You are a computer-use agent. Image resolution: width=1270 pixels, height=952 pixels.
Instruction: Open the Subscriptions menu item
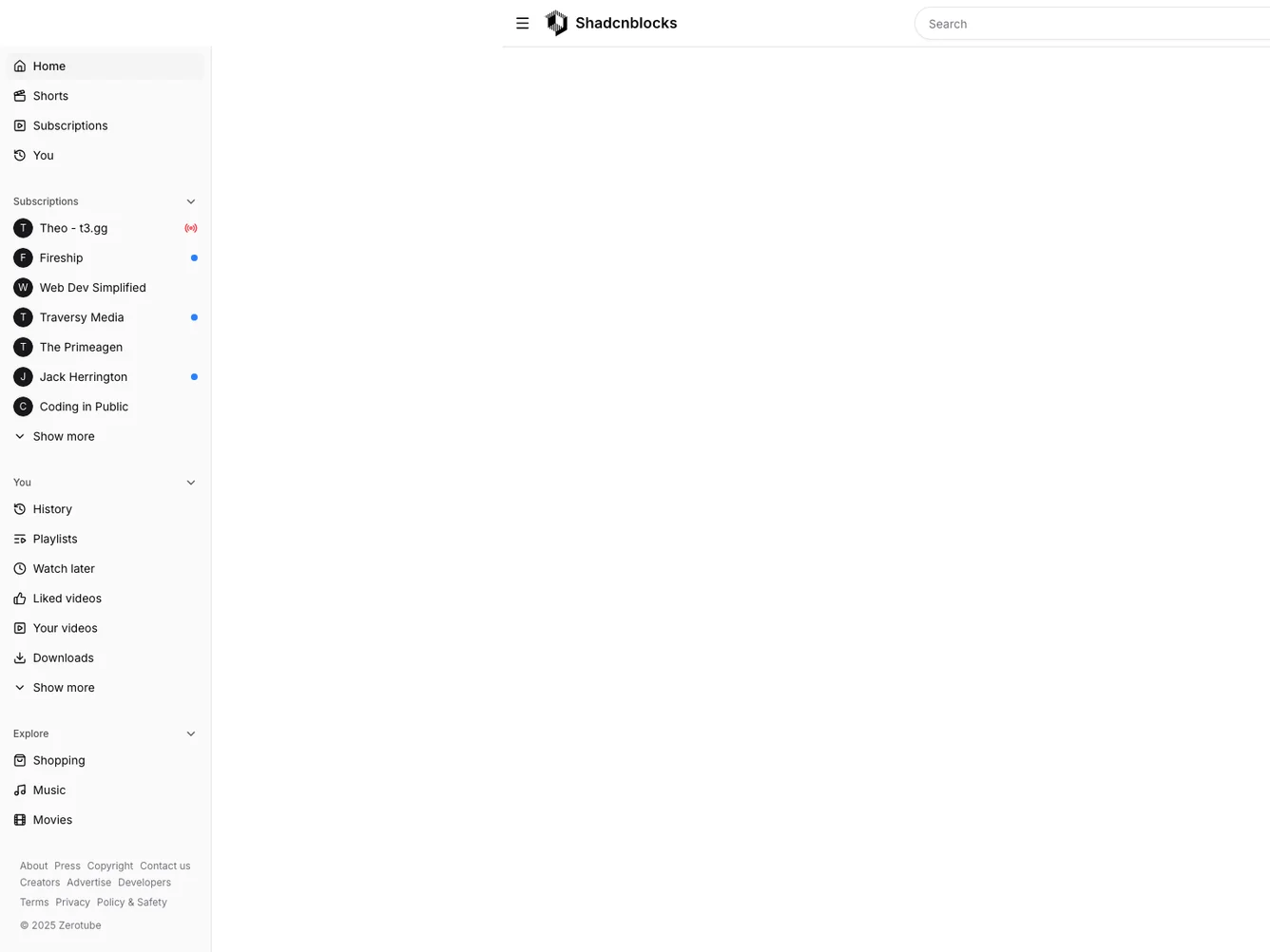pyautogui.click(x=69, y=125)
